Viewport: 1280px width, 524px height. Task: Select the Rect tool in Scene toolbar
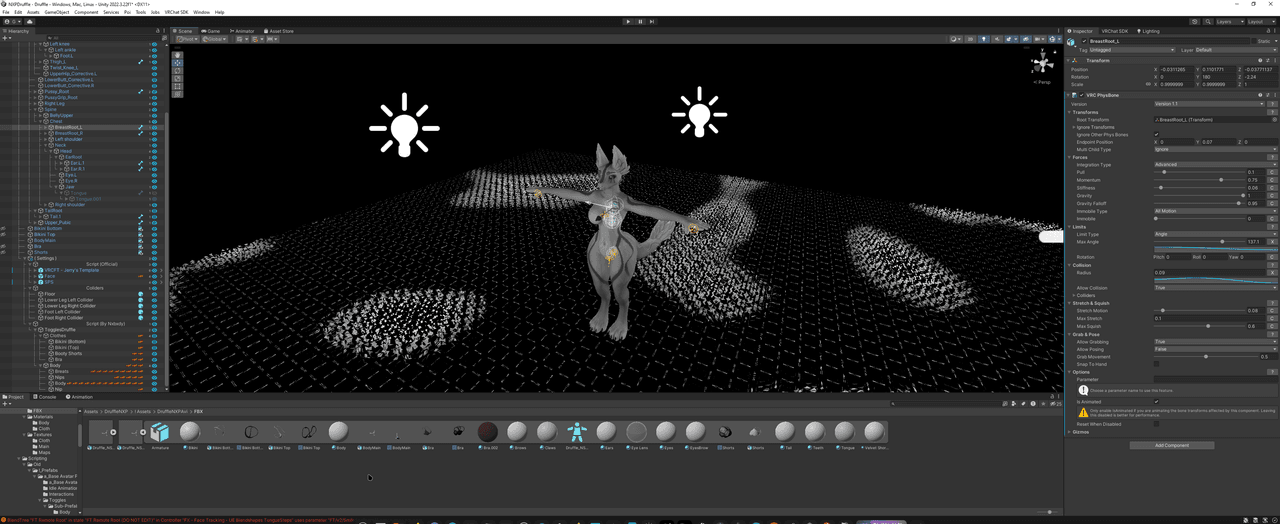(x=178, y=87)
